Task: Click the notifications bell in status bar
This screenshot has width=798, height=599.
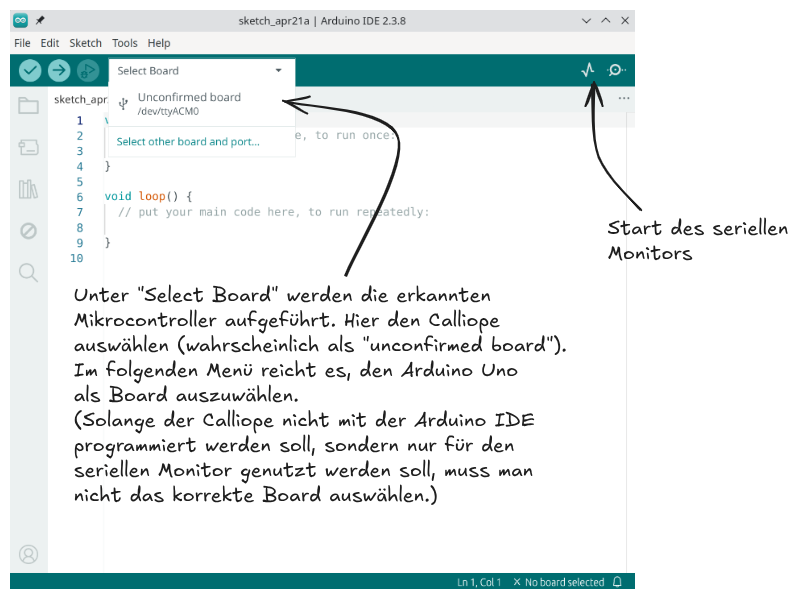Action: point(617,582)
